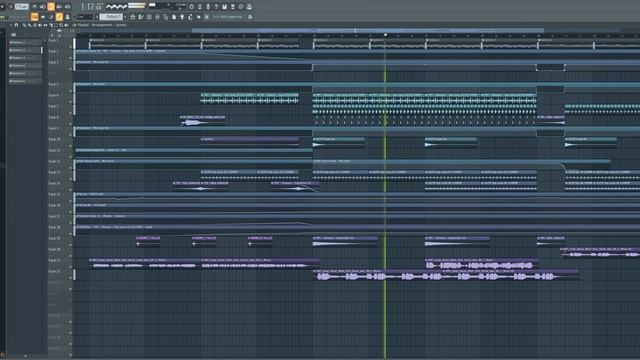Open the global snap selector in toolbar

coord(85,17)
